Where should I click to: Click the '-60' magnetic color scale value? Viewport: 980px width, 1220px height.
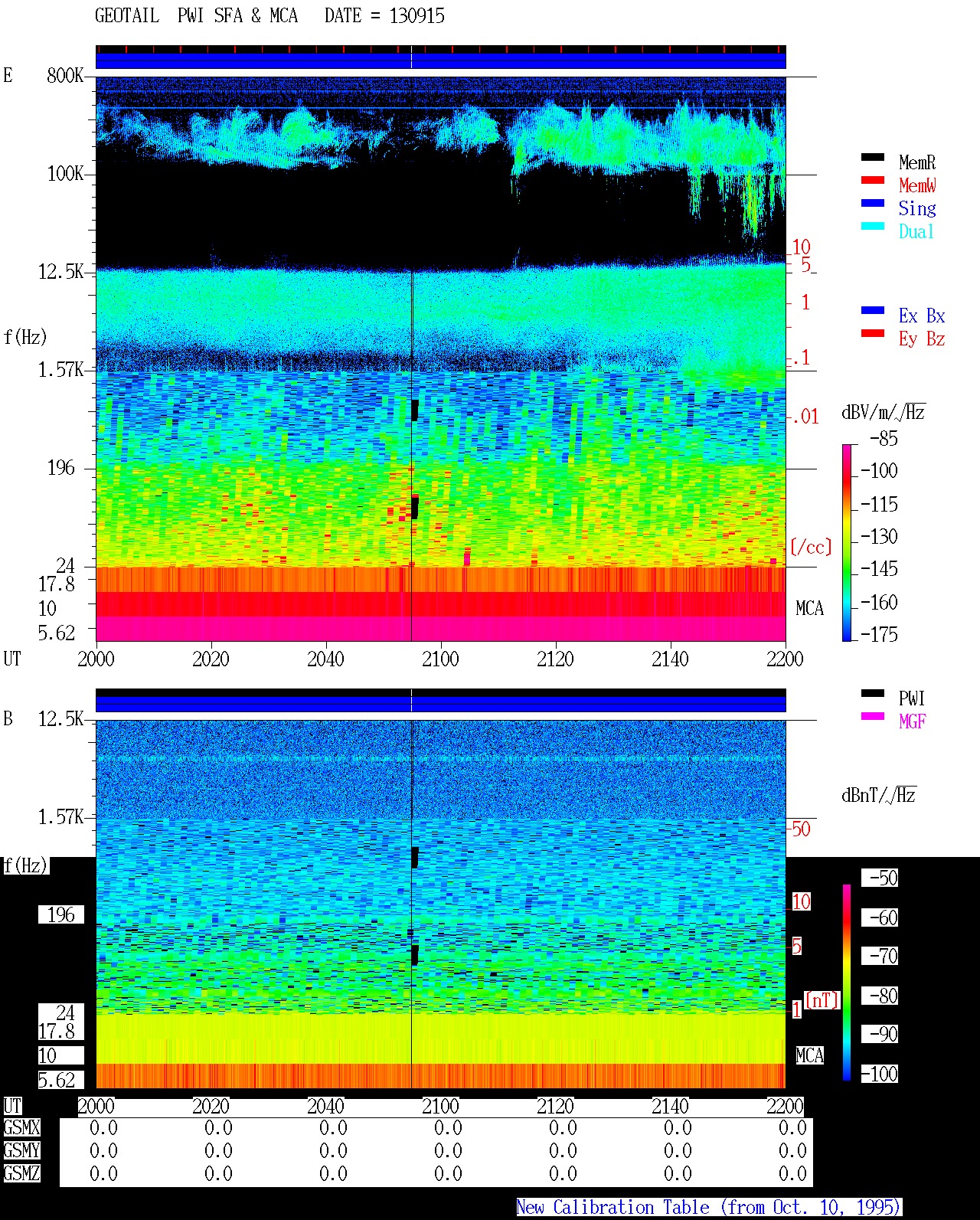880,917
